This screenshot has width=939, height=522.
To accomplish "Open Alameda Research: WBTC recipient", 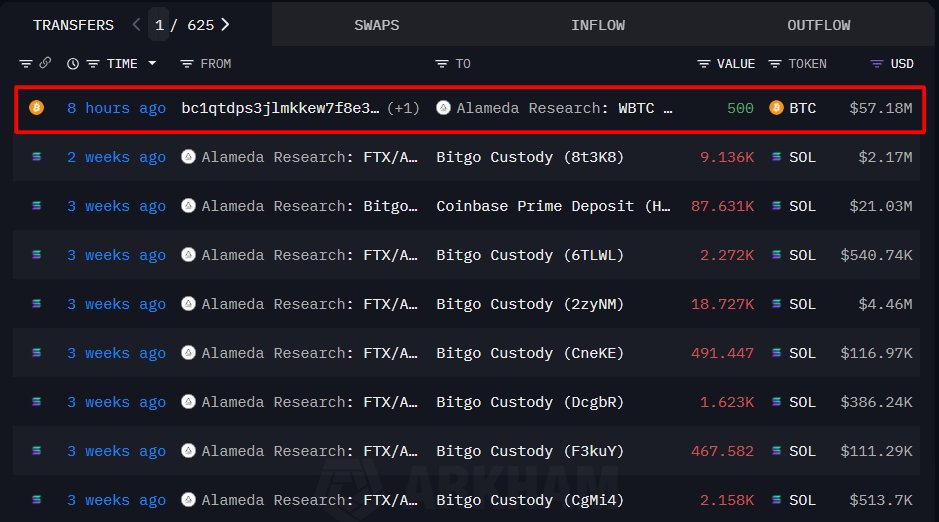I will pos(564,108).
